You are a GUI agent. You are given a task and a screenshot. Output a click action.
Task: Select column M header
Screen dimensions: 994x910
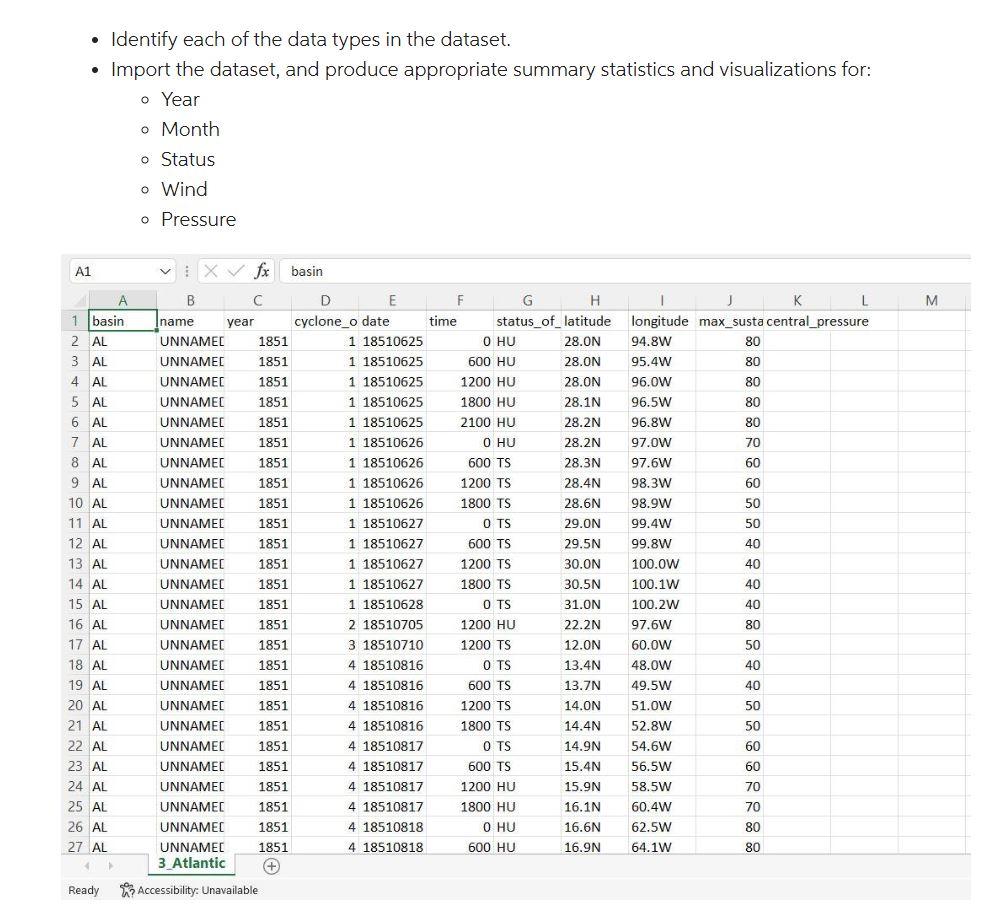coord(931,301)
